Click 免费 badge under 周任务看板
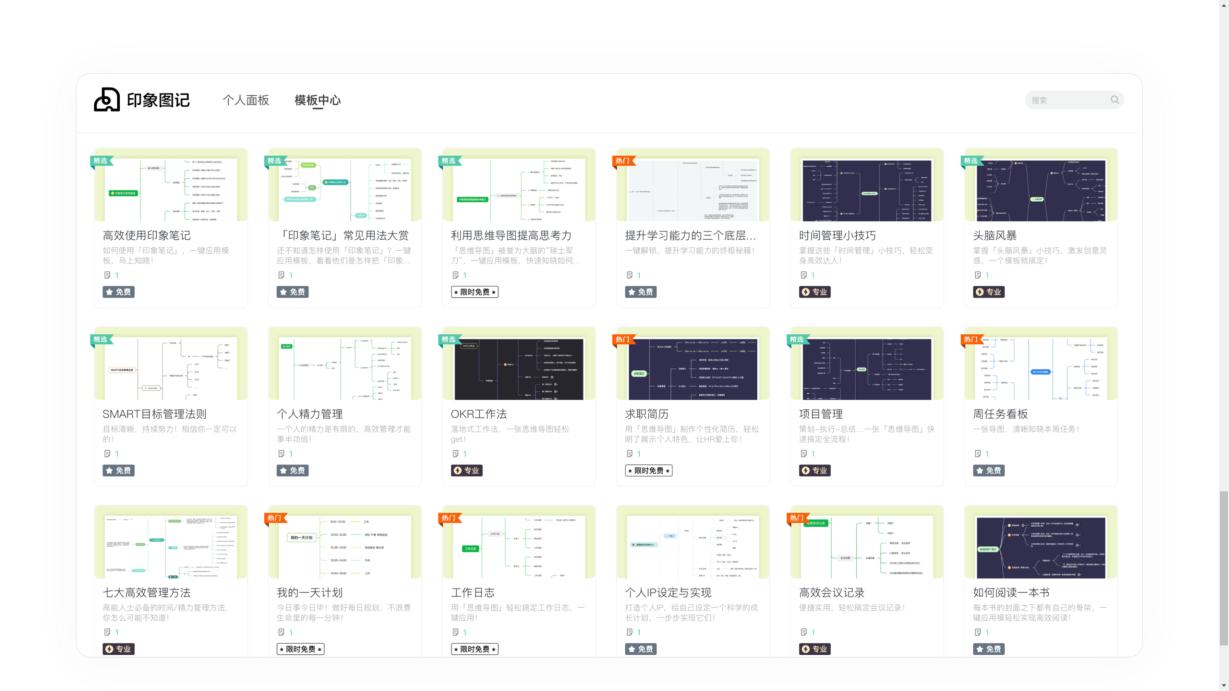 [x=989, y=470]
